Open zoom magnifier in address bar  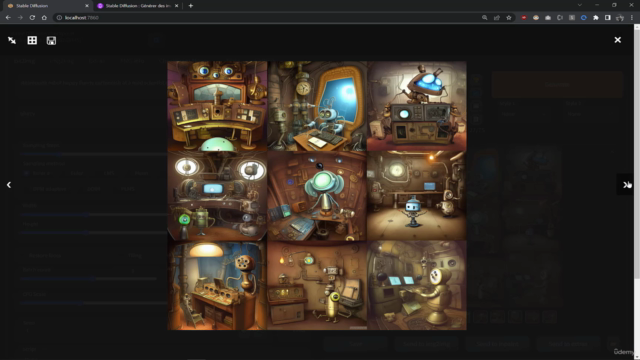pyautogui.click(x=484, y=18)
